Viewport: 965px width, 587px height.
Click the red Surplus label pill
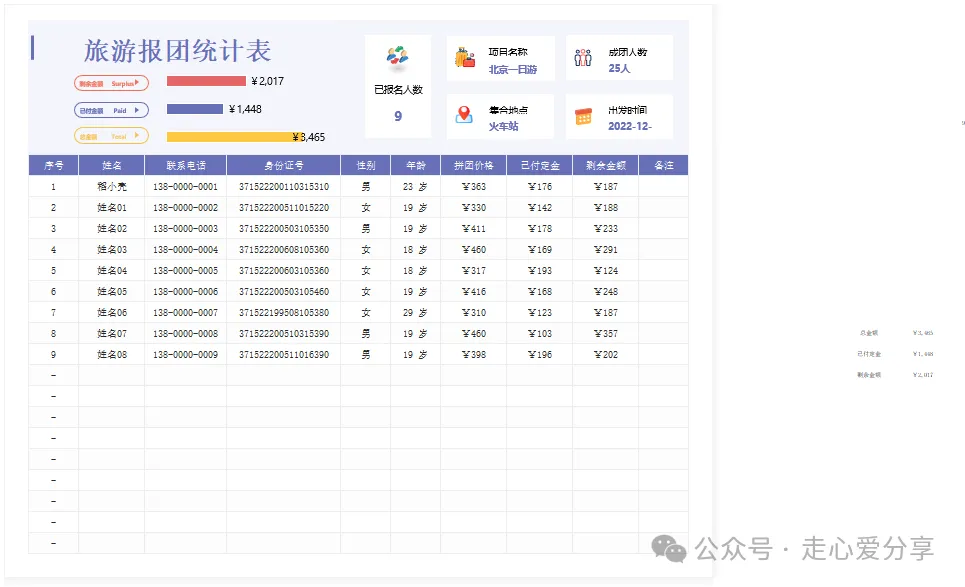pyautogui.click(x=111, y=83)
